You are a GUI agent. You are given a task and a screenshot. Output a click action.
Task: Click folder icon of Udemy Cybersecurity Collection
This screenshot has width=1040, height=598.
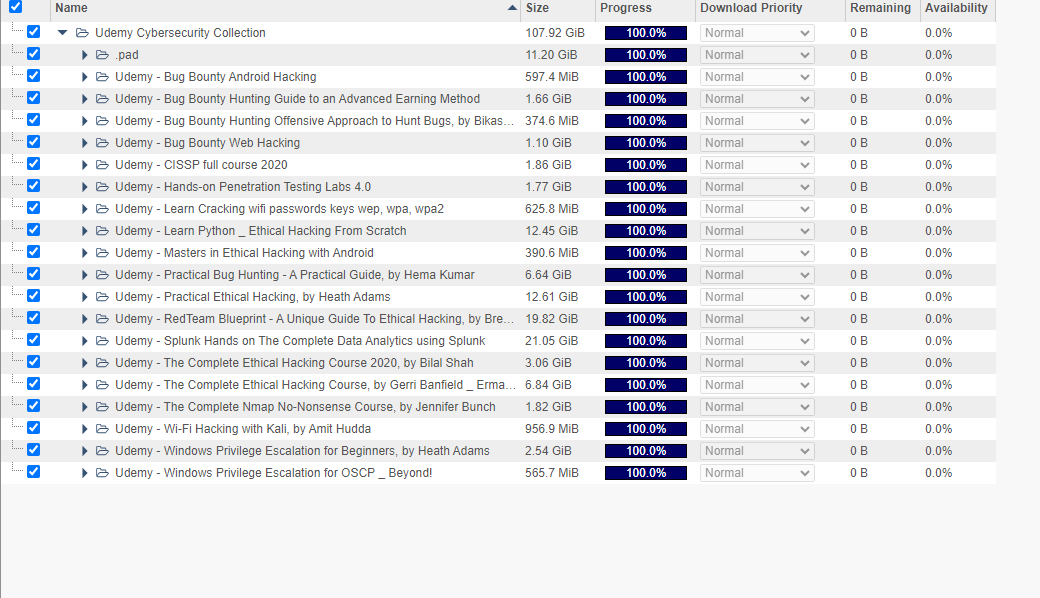tap(82, 32)
